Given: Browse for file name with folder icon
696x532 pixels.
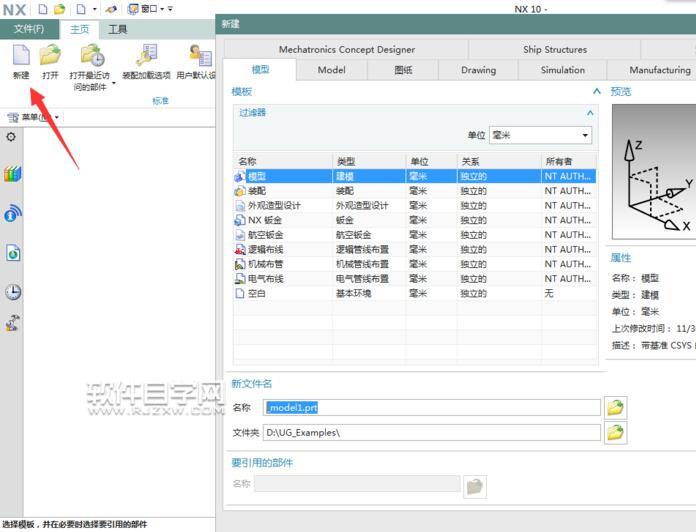Looking at the screenshot, I should point(615,407).
